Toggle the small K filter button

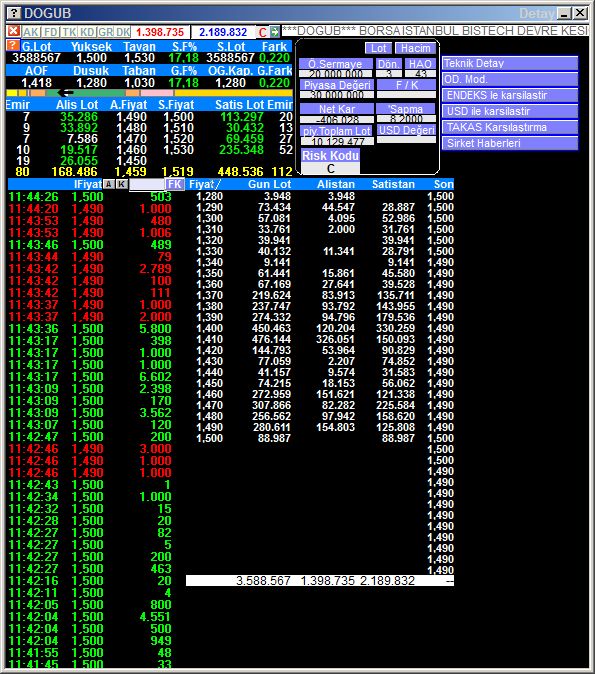point(122,184)
